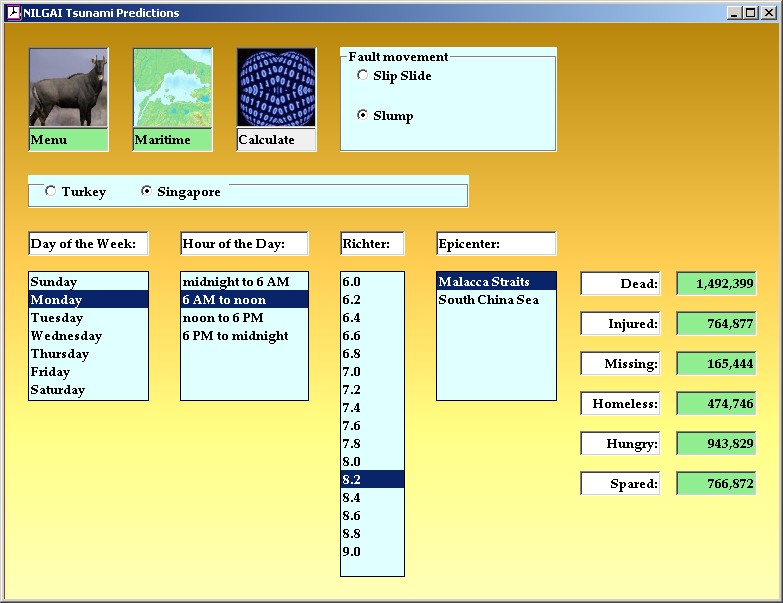Select the Slip Slide fault movement option
Screen dimensions: 783x603
(362, 76)
